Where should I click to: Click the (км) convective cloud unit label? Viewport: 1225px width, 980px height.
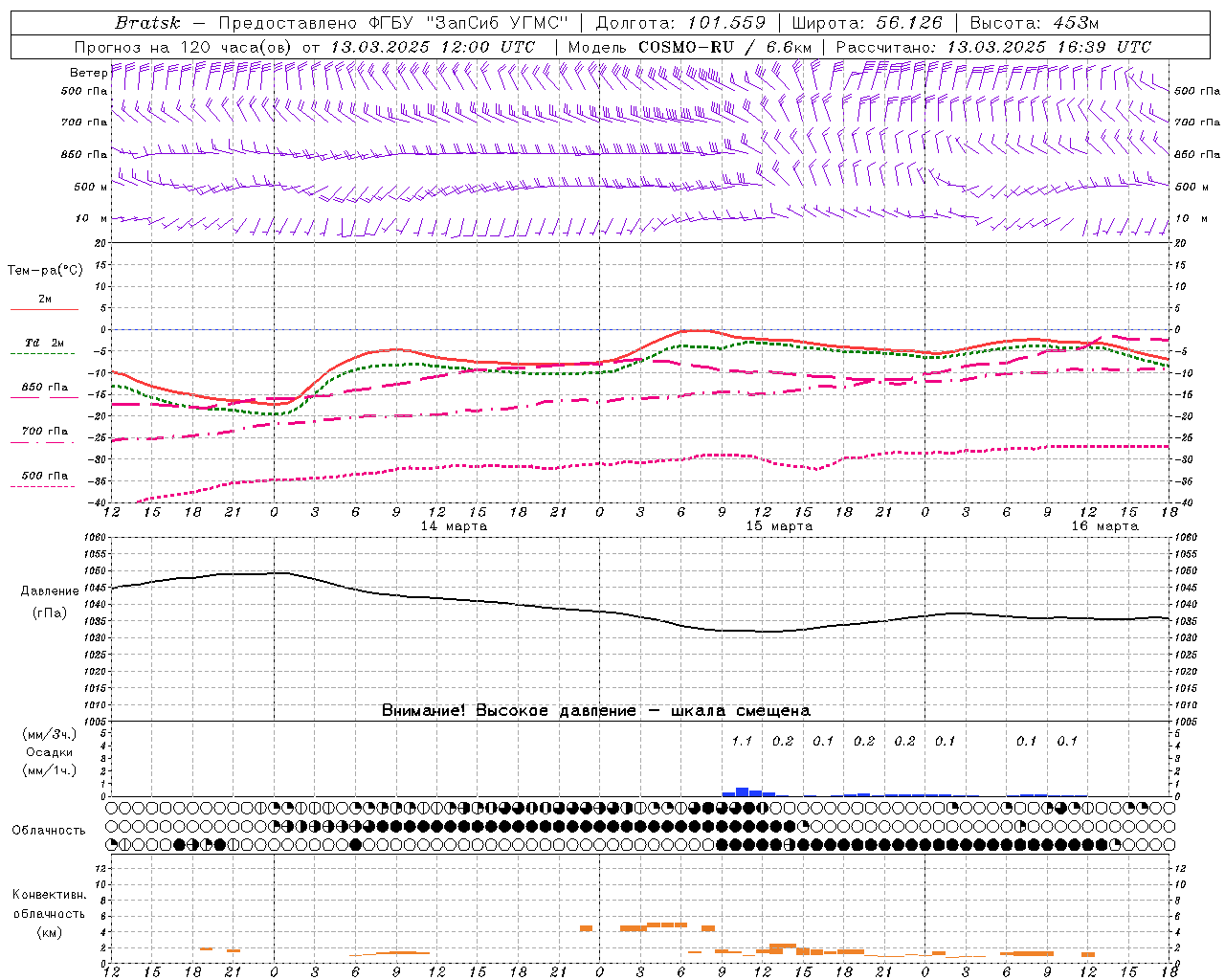tap(49, 932)
